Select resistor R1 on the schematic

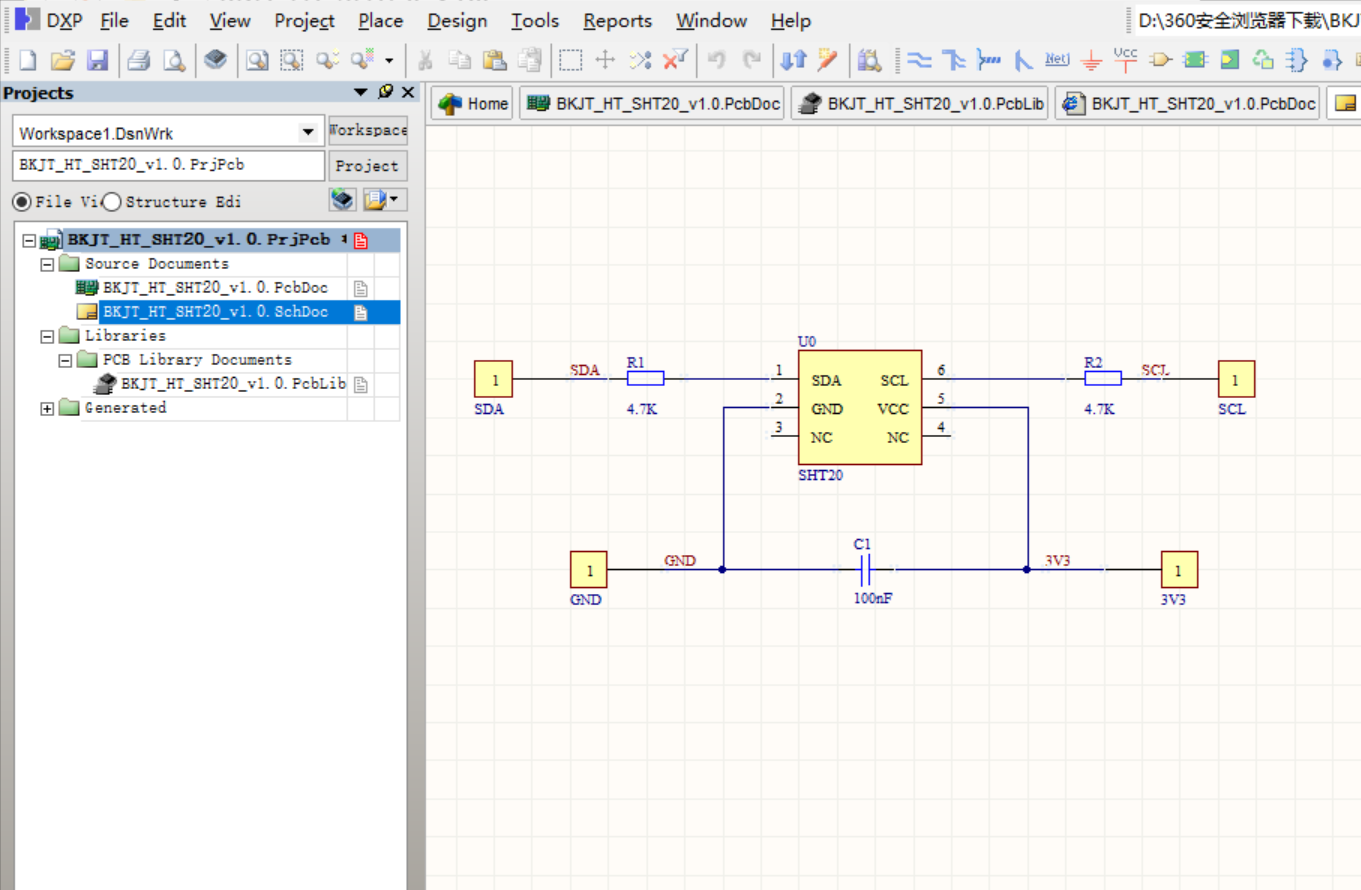pyautogui.click(x=645, y=379)
